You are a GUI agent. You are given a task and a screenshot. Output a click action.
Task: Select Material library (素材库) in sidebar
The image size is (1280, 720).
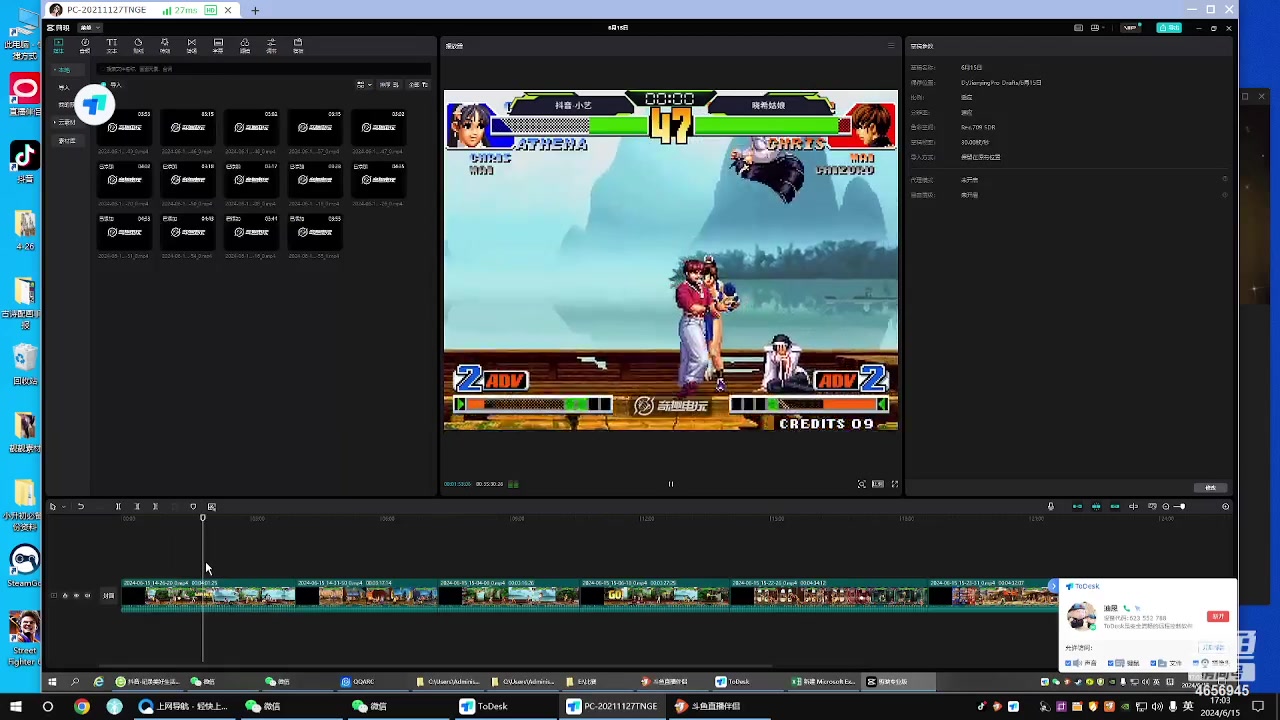point(67,141)
